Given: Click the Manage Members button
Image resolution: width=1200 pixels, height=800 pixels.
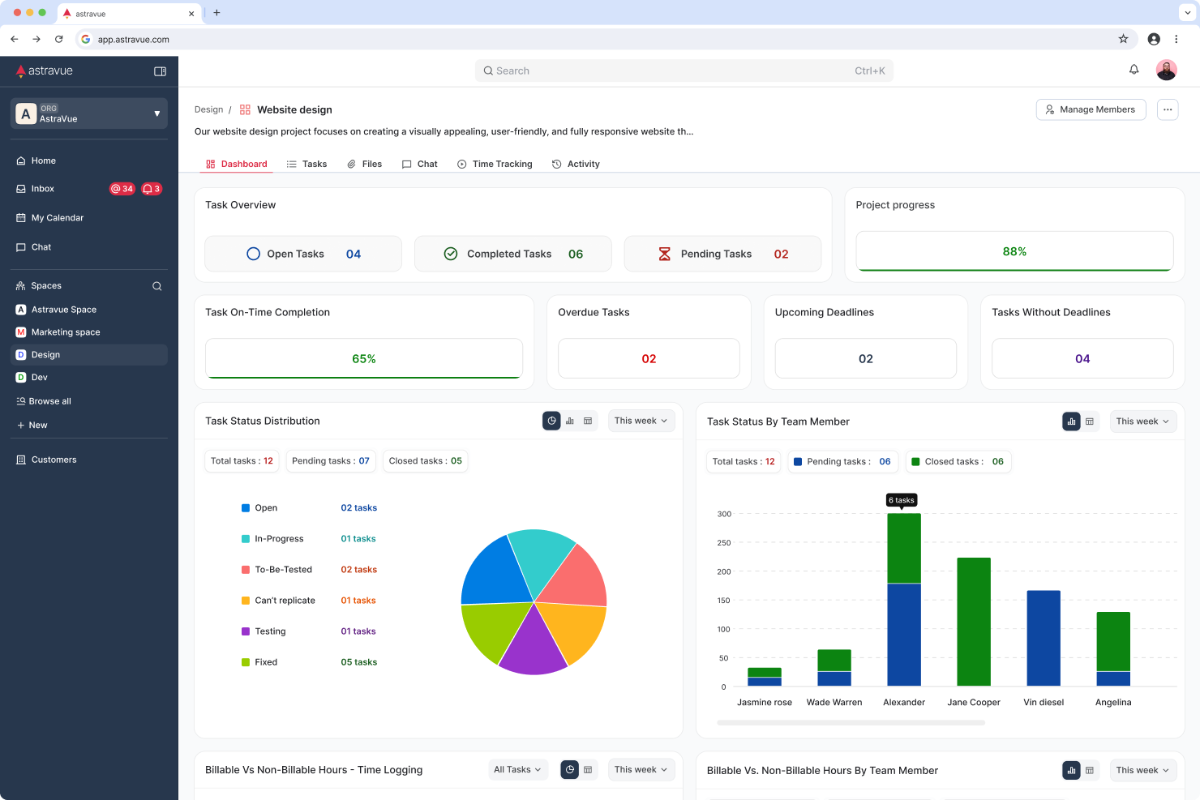Looking at the screenshot, I should 1090,110.
